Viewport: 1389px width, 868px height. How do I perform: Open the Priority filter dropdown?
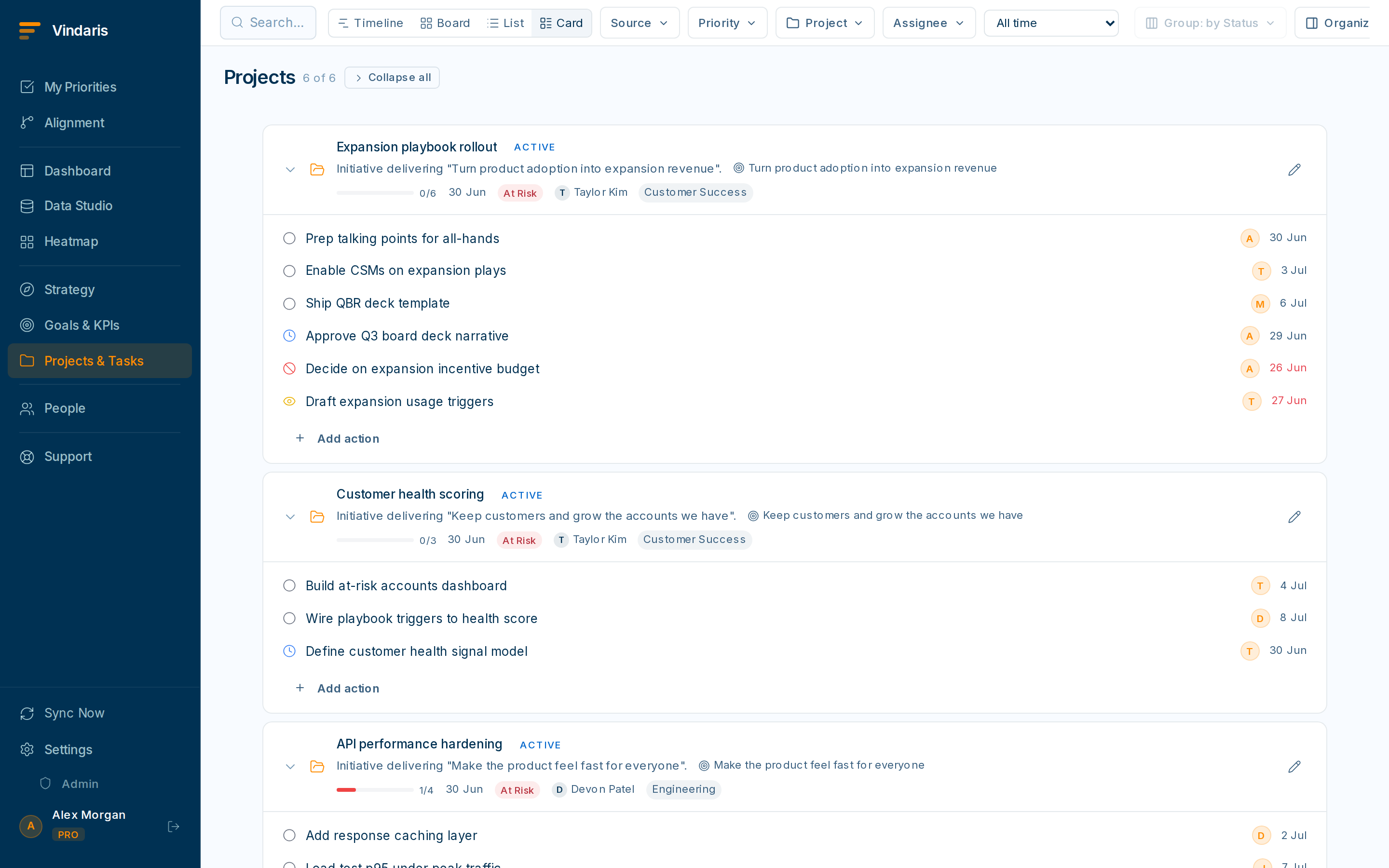point(727,23)
